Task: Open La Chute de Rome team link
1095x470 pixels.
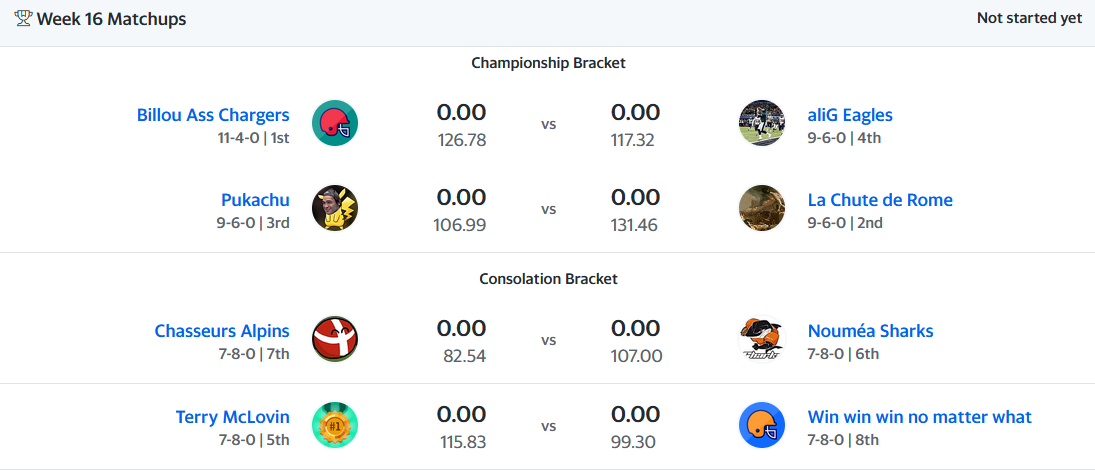Action: point(880,200)
